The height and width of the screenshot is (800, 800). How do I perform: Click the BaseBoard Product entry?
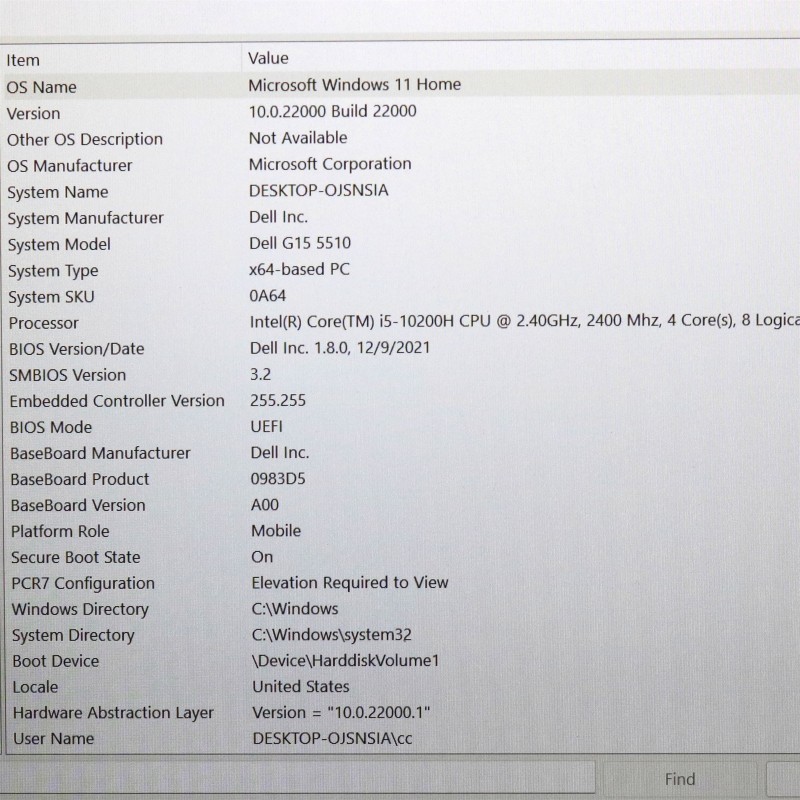[x=79, y=479]
